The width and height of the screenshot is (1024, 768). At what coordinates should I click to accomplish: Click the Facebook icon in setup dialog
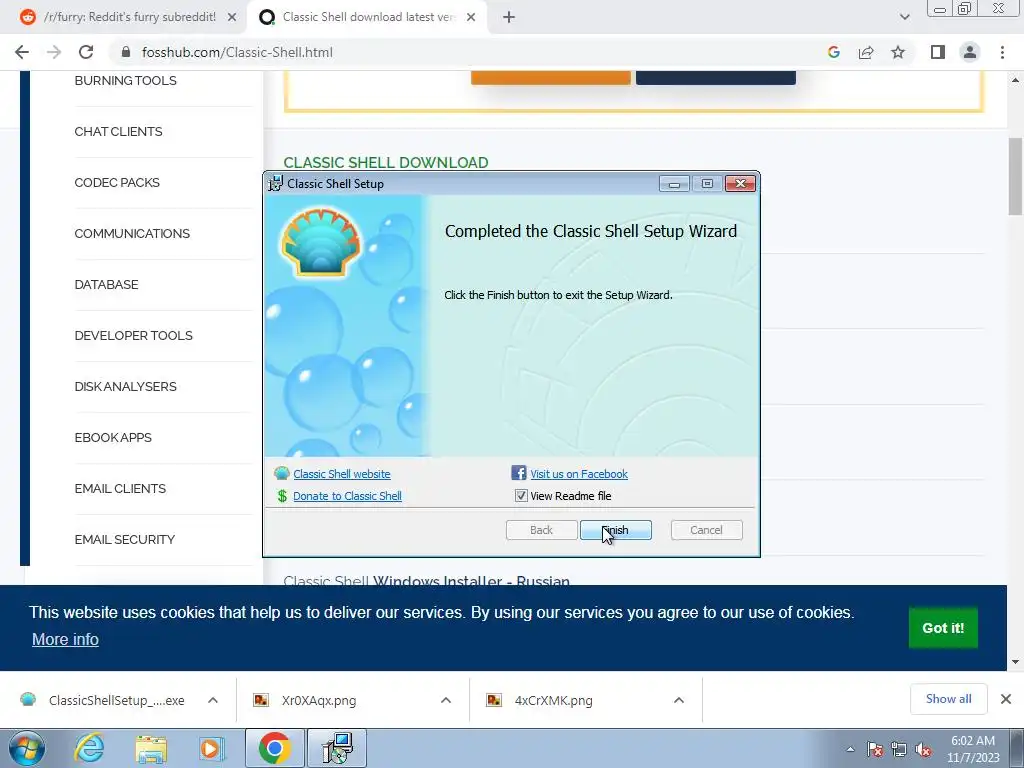coord(519,473)
